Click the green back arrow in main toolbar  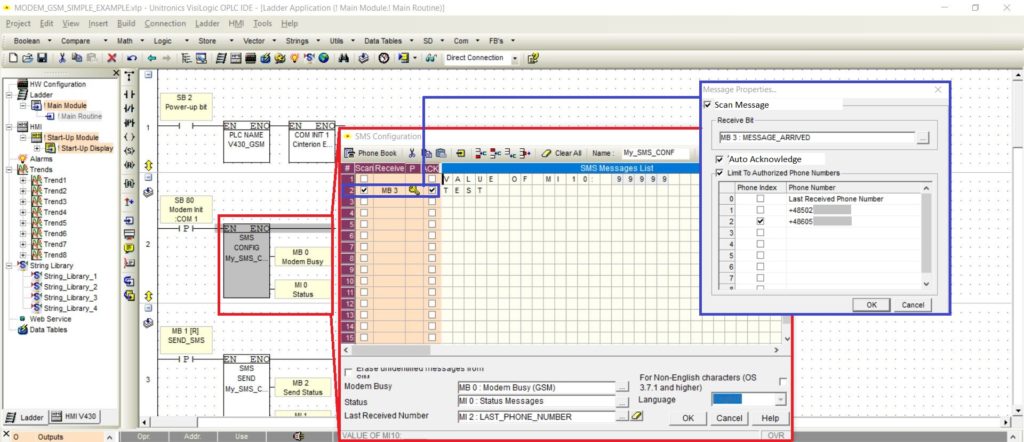pyautogui.click(x=152, y=58)
